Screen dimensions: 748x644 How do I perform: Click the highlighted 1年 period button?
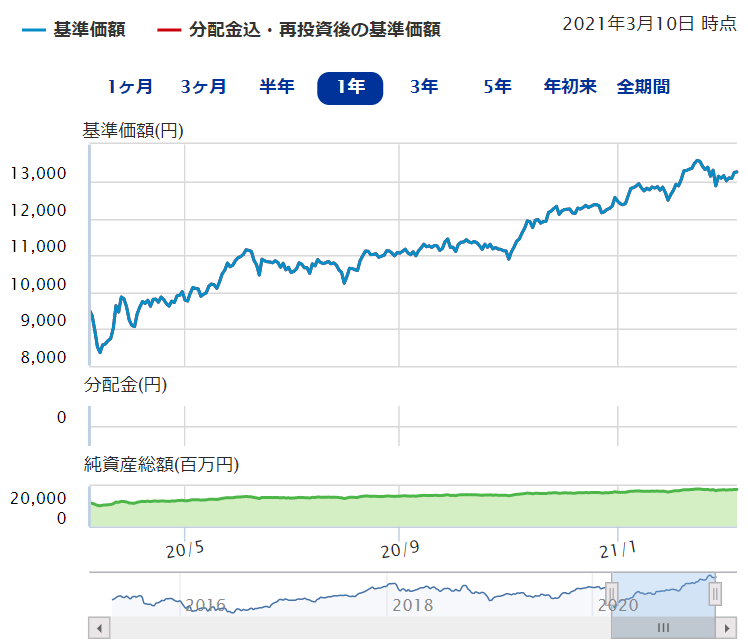tap(350, 88)
